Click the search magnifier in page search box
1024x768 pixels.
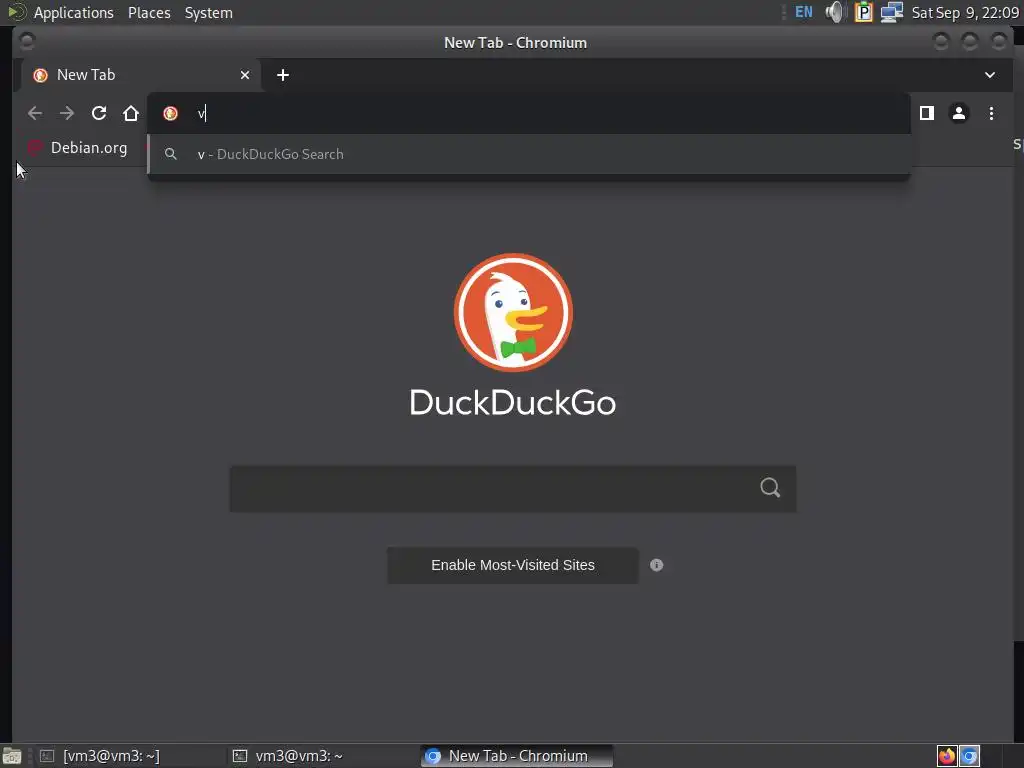(770, 487)
